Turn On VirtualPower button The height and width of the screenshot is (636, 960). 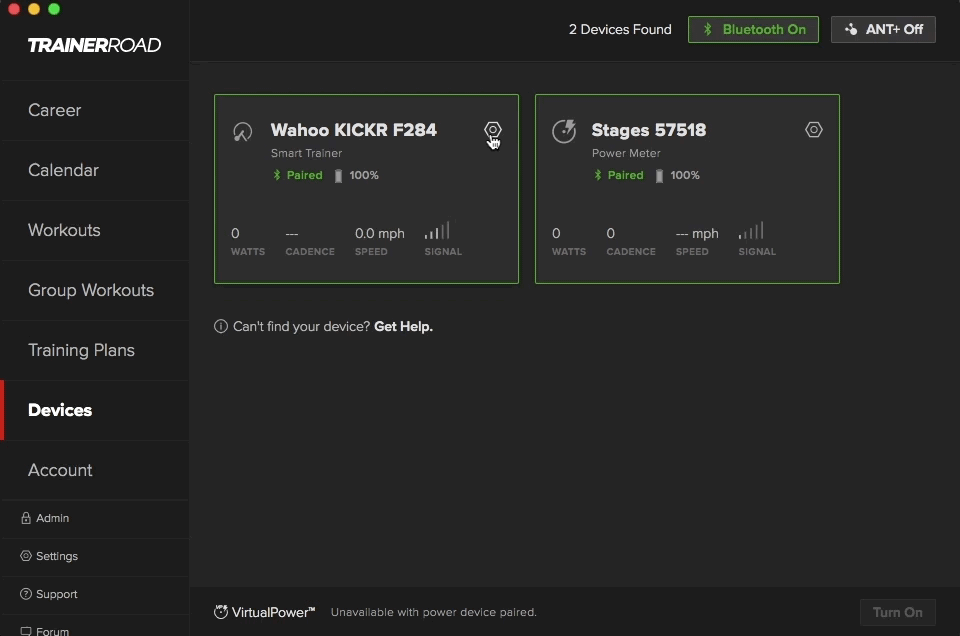898,612
